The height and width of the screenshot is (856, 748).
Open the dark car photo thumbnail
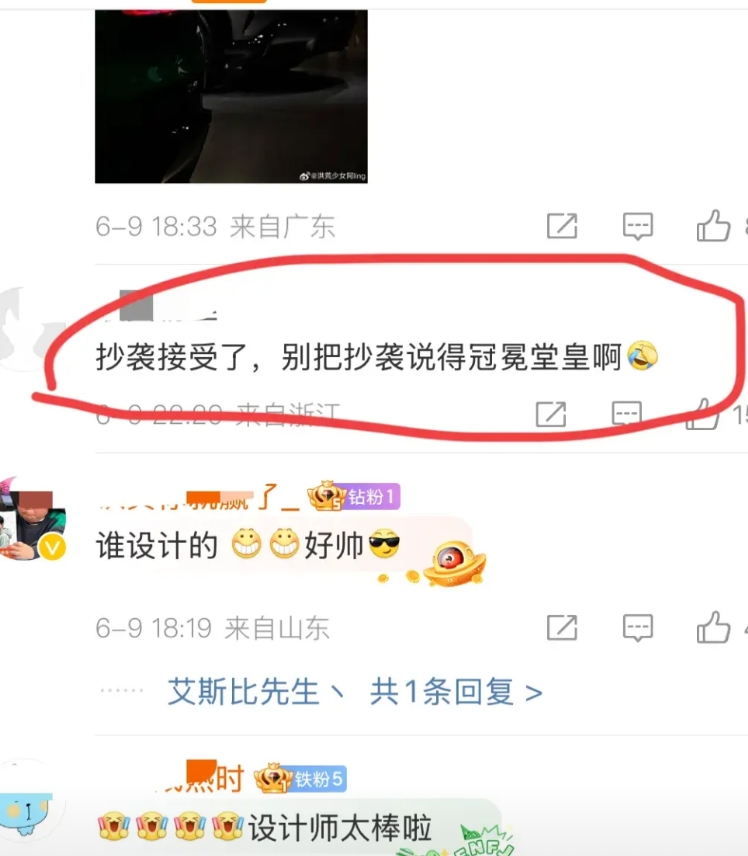coord(231,96)
